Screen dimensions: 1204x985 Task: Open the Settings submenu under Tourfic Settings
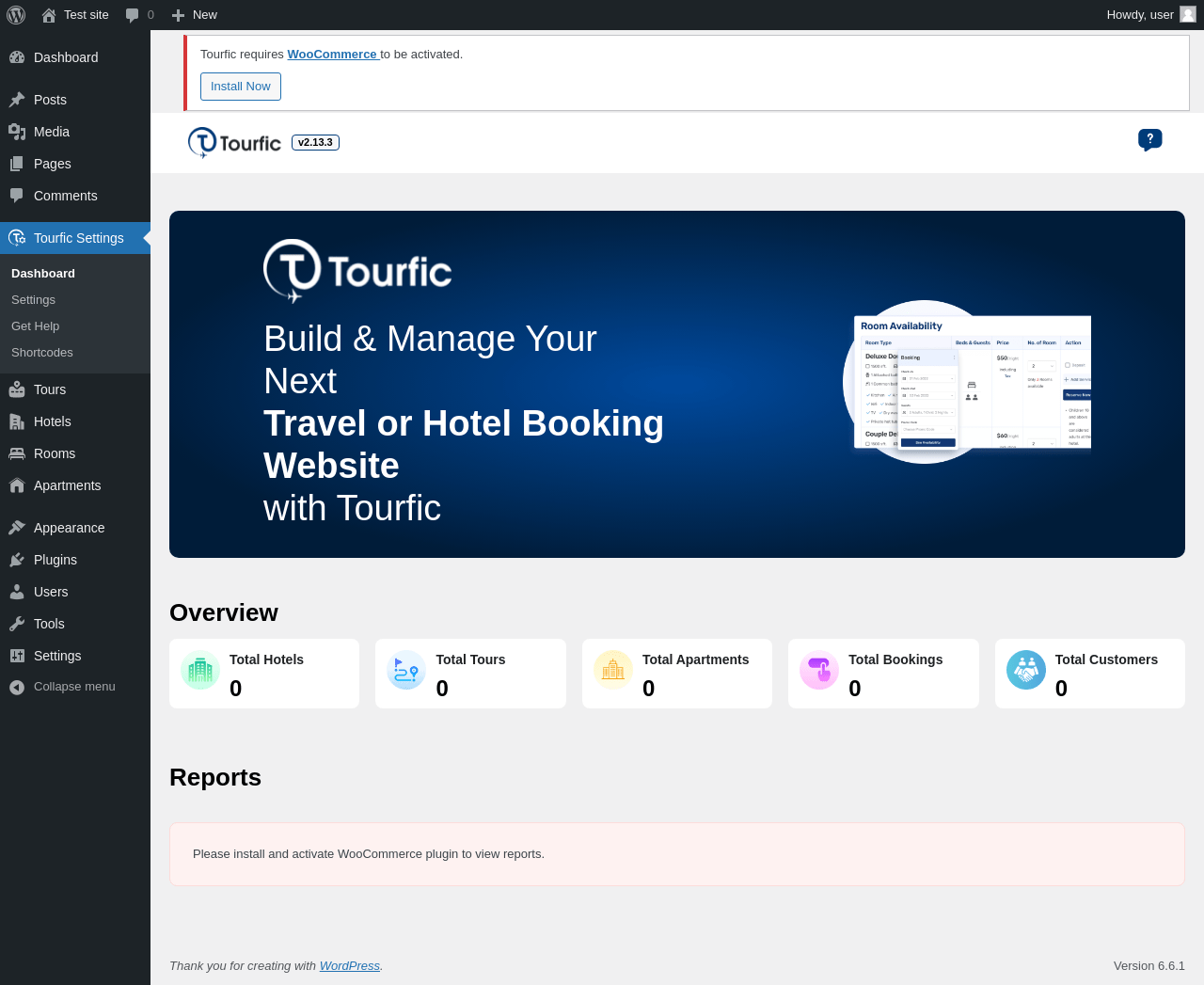[x=33, y=299]
